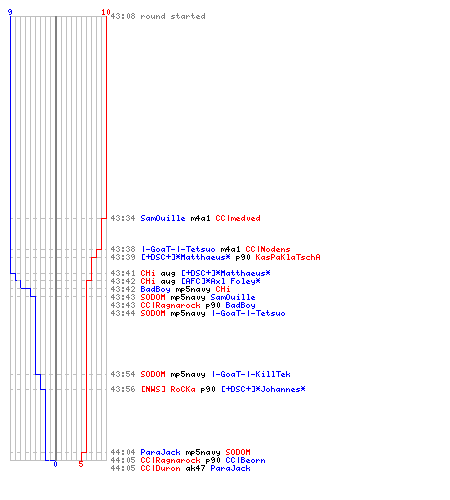Select CC|Ragnarock p90 BadBoy entry
This screenshot has height=500, width=450.
183,305
